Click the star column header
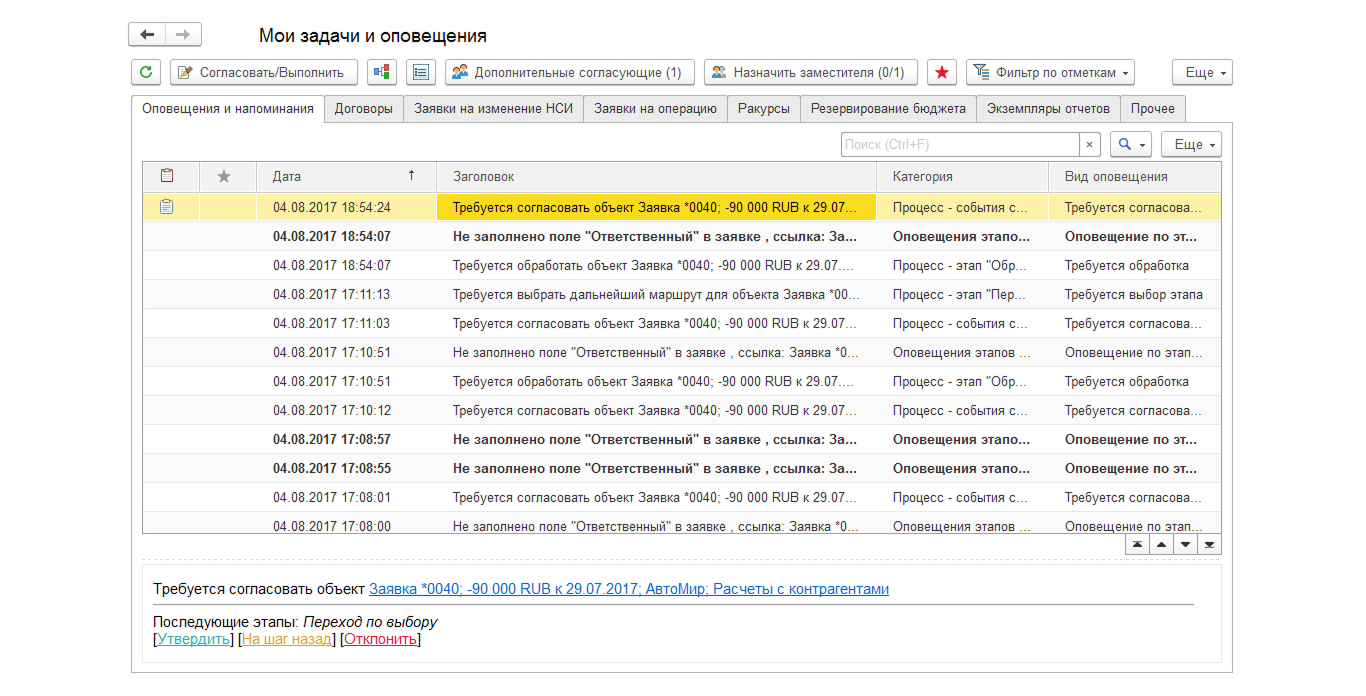The height and width of the screenshot is (696, 1366). click(x=224, y=177)
